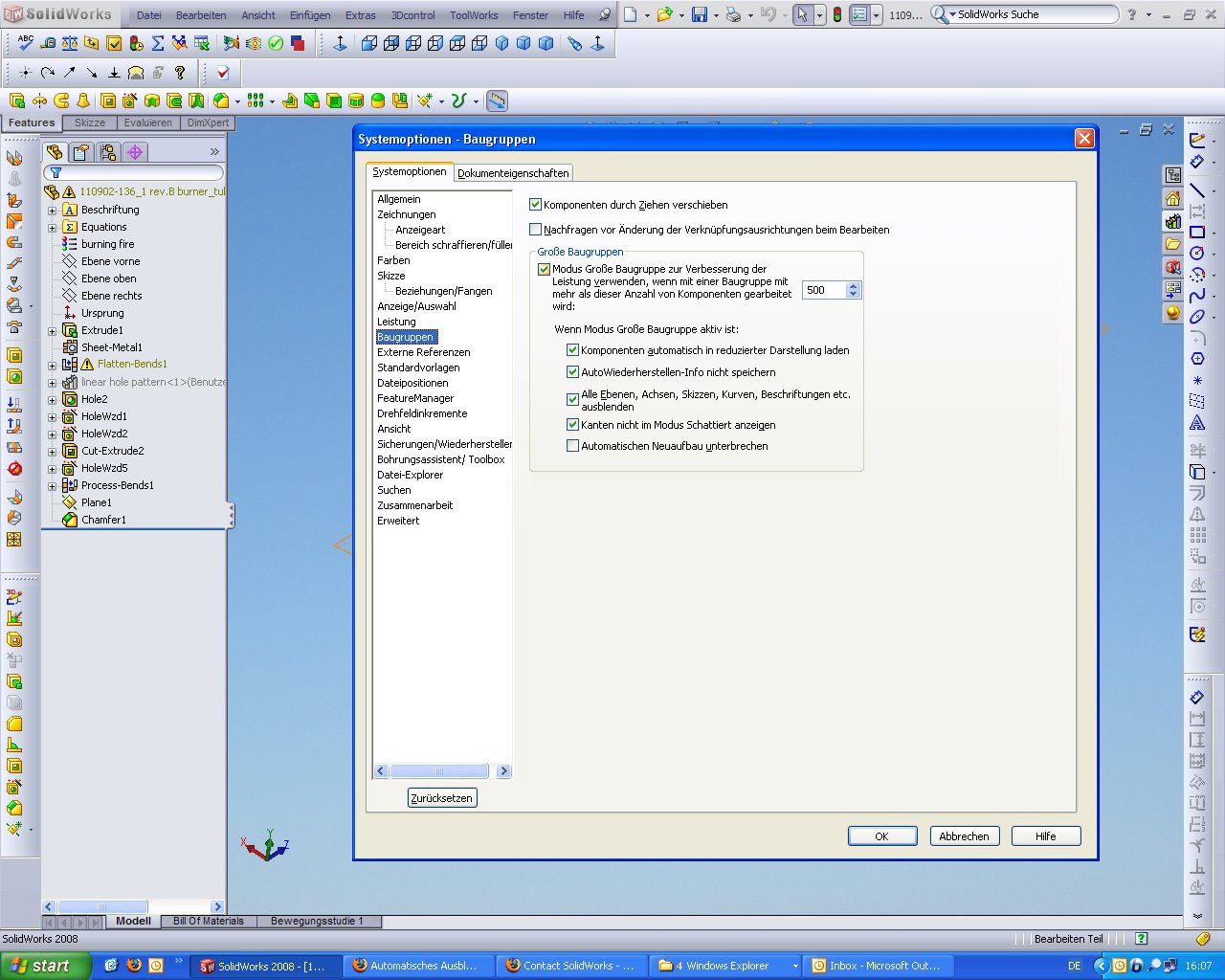Click the No Bends red icon in sheet metal toolbar

tap(14, 468)
